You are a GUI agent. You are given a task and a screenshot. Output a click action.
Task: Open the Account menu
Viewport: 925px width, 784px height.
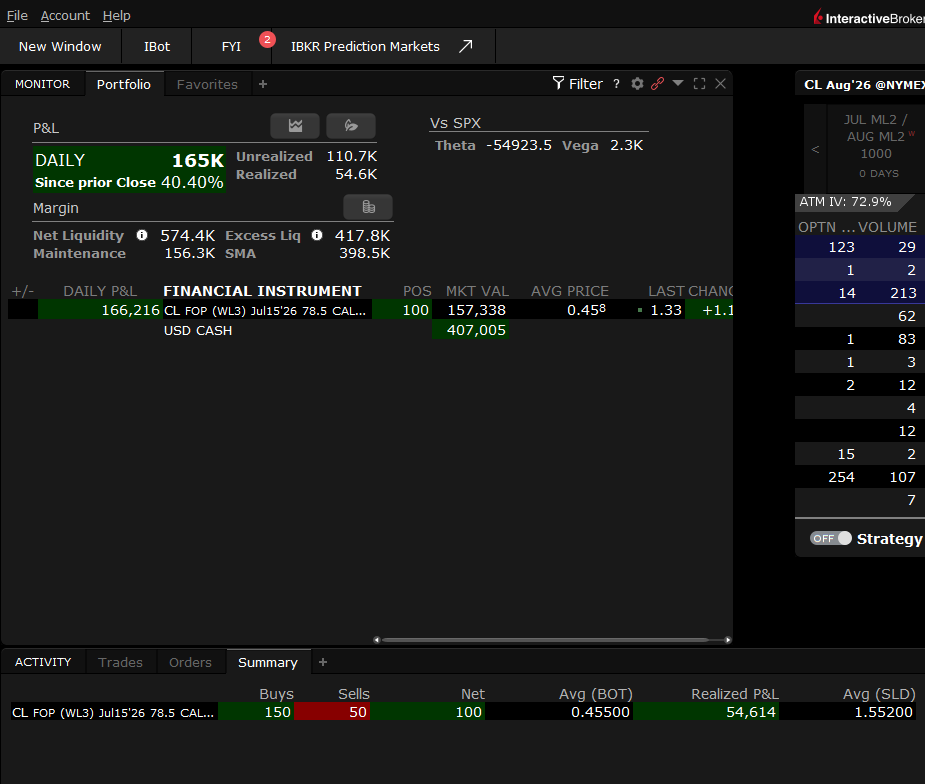pyautogui.click(x=65, y=15)
